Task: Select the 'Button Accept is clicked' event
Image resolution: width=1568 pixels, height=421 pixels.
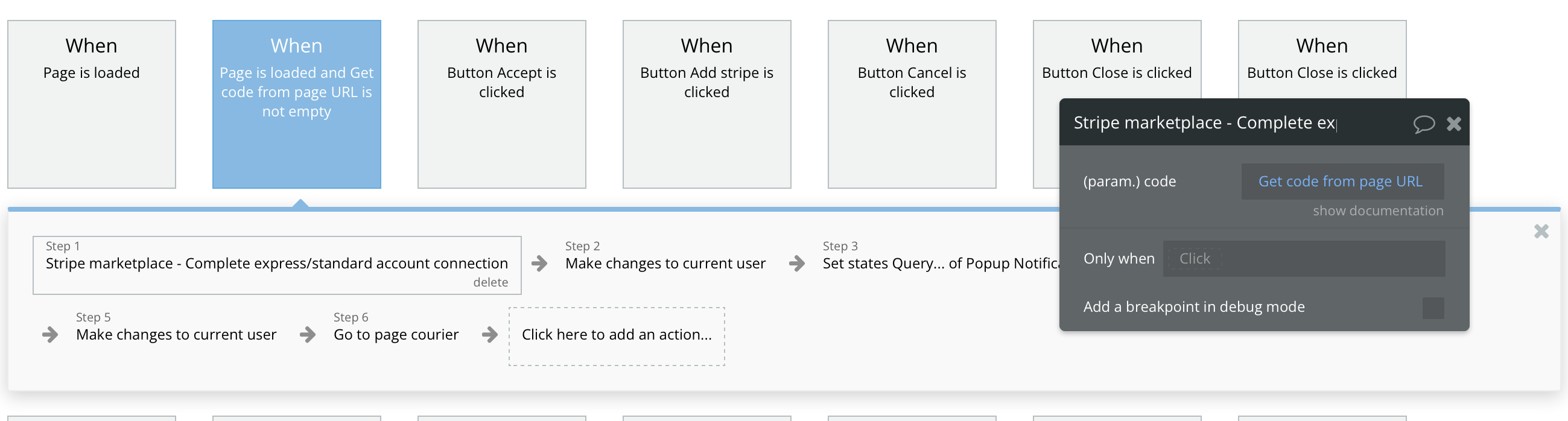Action: [501, 103]
